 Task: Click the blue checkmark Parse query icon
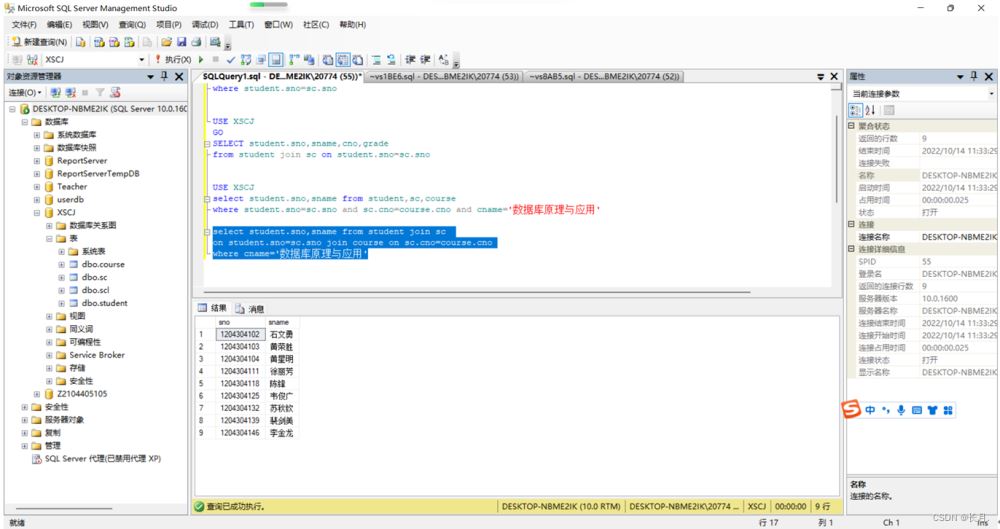pyautogui.click(x=230, y=60)
